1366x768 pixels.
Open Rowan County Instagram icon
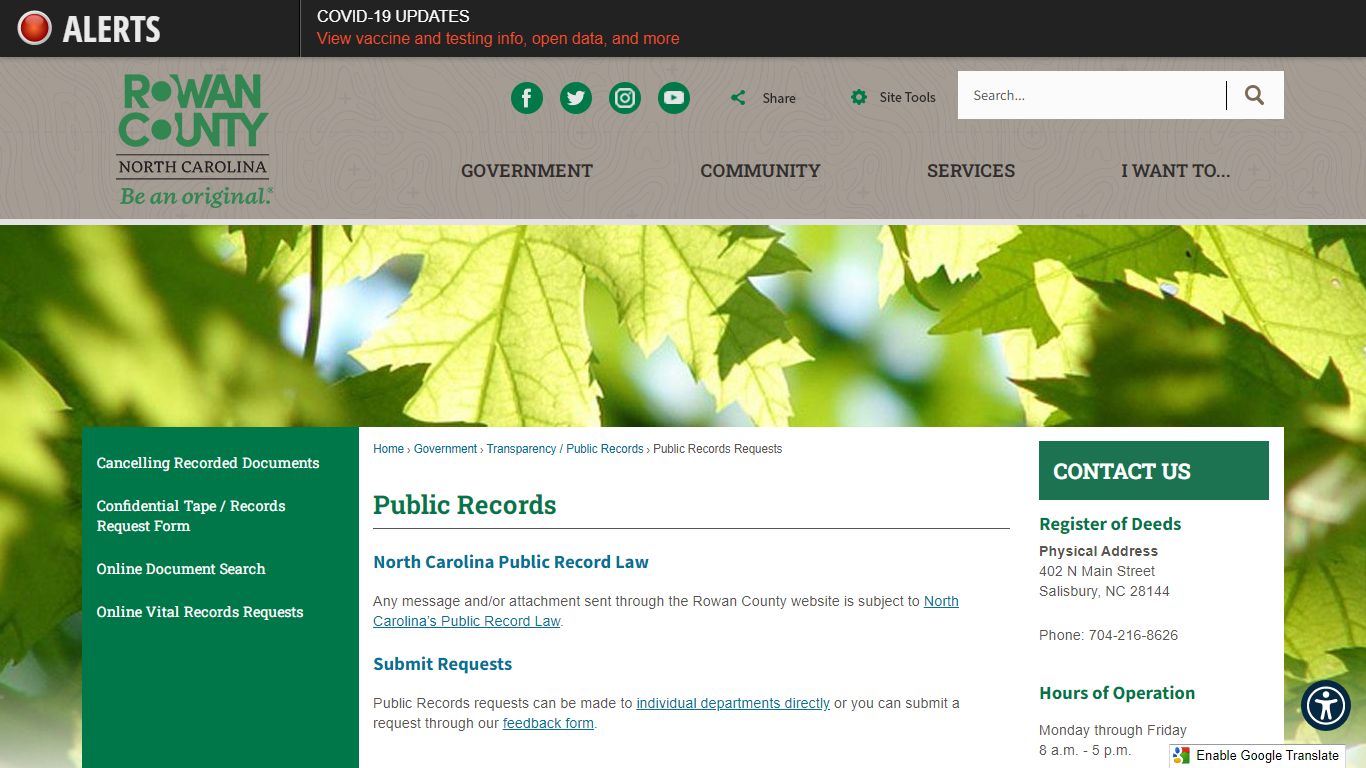(x=625, y=97)
